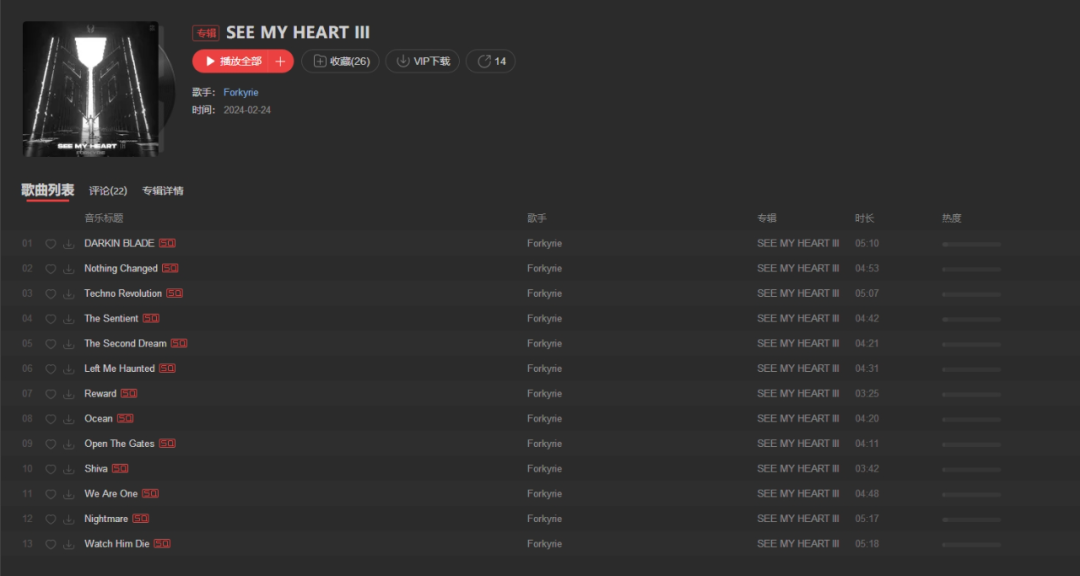Download the Nothing Changed track
The height and width of the screenshot is (576, 1080).
[68, 269]
